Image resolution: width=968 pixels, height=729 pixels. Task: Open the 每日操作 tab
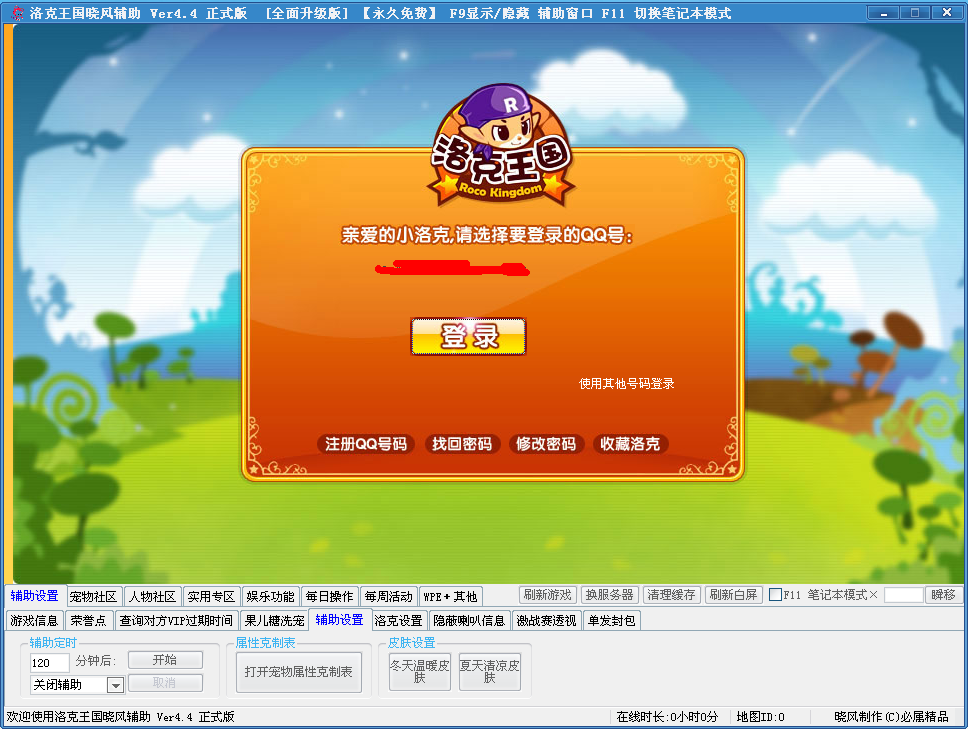click(x=330, y=596)
